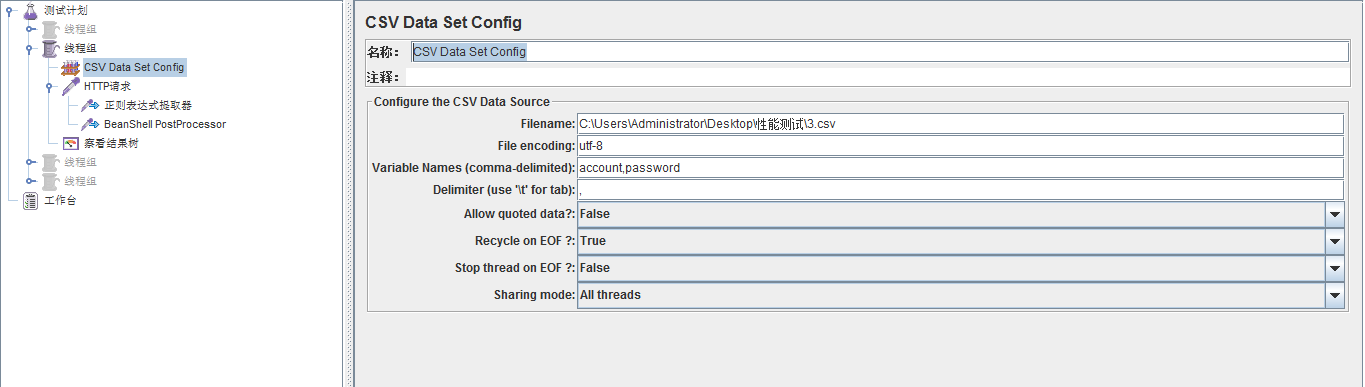Collapse the HTTP请求 tree node
Screen dimensions: 1365x387
(49, 87)
